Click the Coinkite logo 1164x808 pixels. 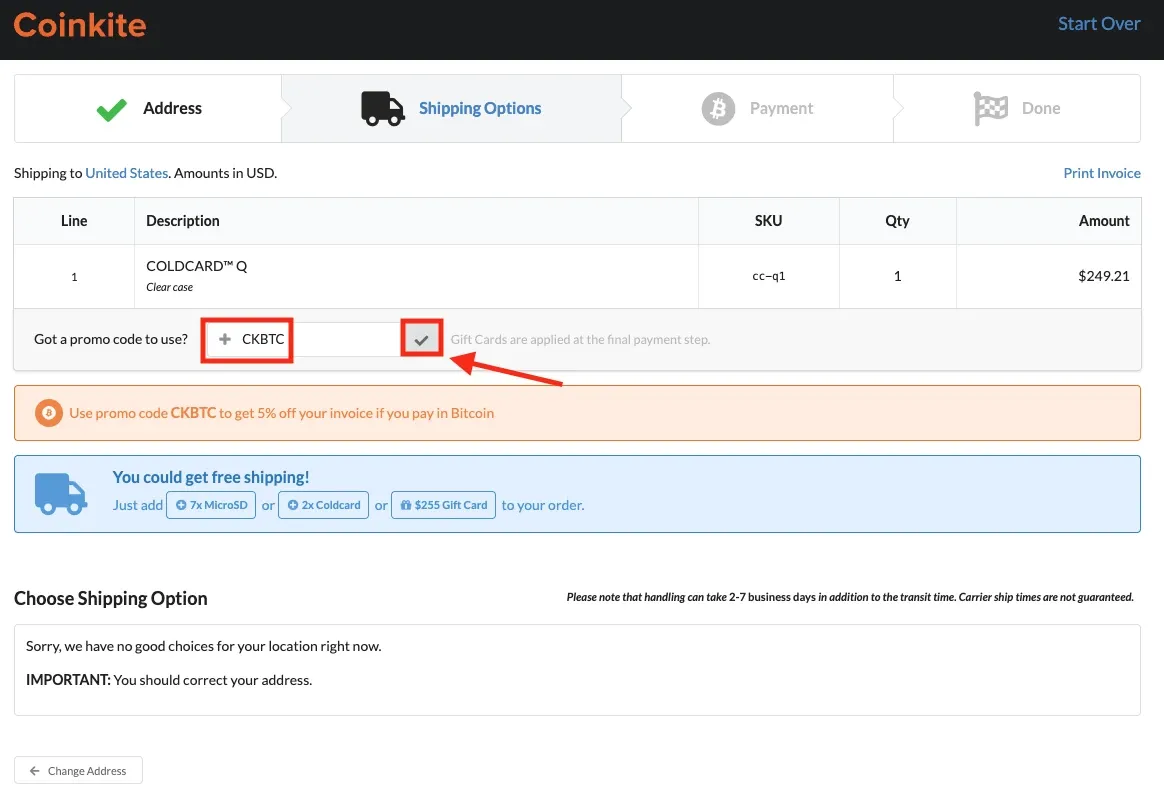79,25
